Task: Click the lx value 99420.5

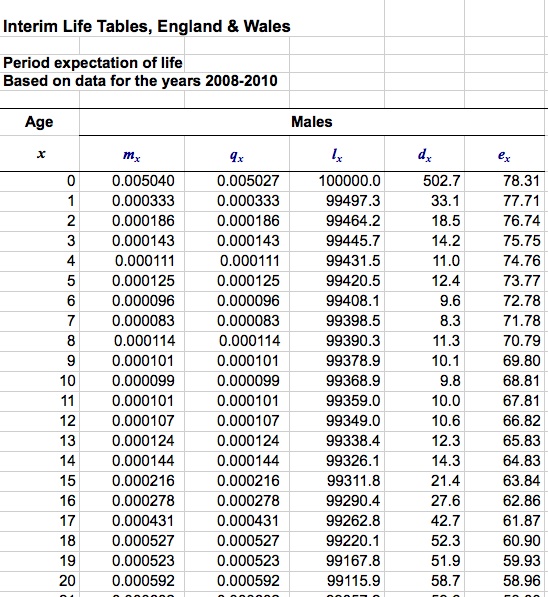Action: coord(353,281)
